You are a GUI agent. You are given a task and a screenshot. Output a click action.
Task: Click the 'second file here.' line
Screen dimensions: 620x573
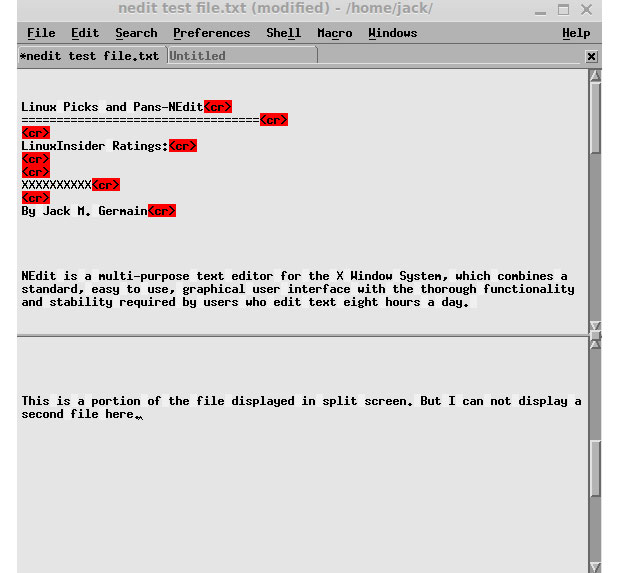(x=81, y=414)
